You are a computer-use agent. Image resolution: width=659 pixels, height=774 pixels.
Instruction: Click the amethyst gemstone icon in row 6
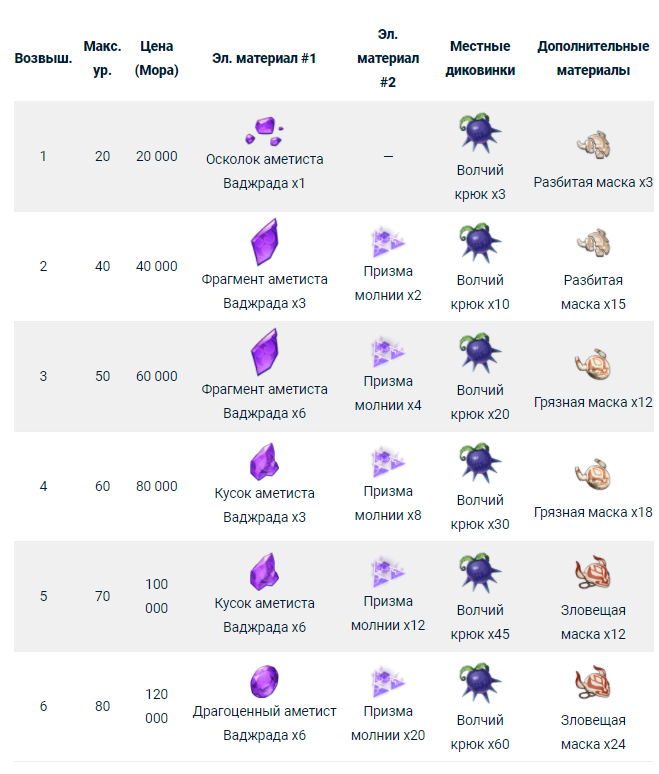click(x=265, y=681)
